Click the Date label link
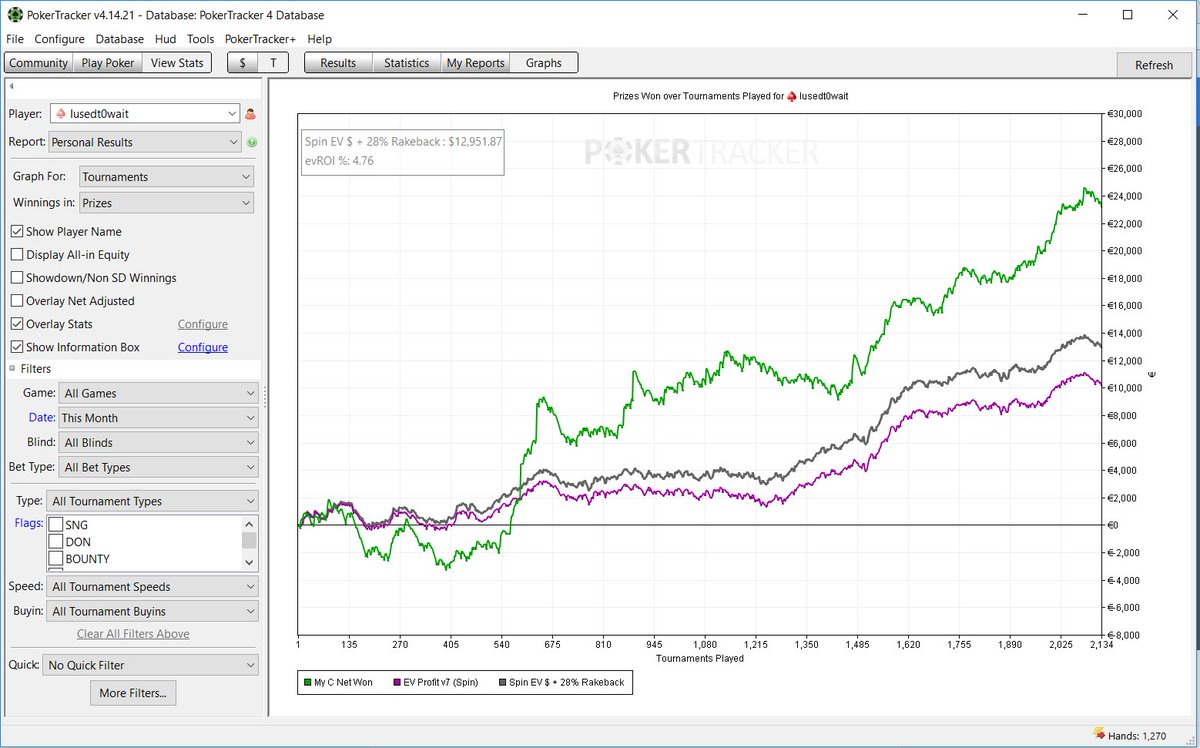 [42, 418]
